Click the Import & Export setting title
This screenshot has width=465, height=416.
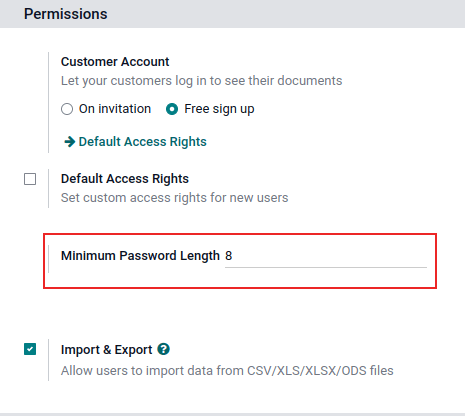click(106, 350)
